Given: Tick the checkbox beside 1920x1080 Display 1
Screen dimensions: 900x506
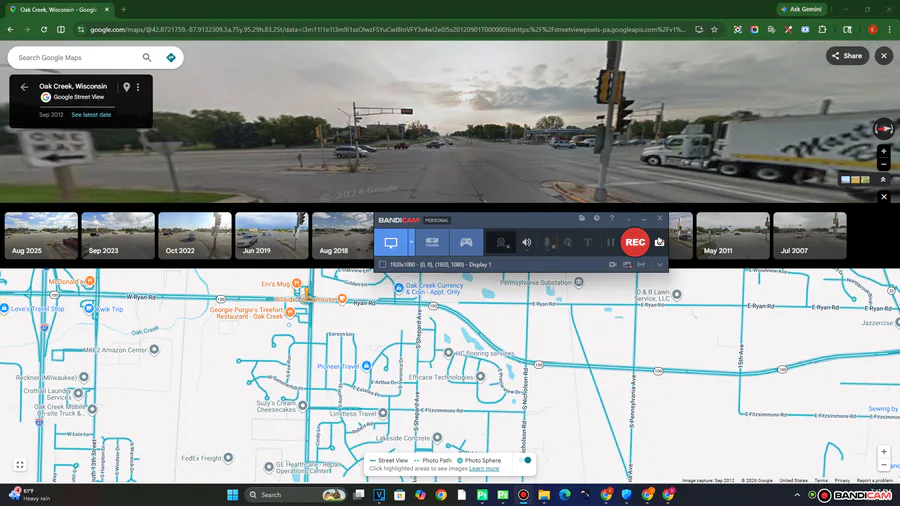Looking at the screenshot, I should 382,264.
